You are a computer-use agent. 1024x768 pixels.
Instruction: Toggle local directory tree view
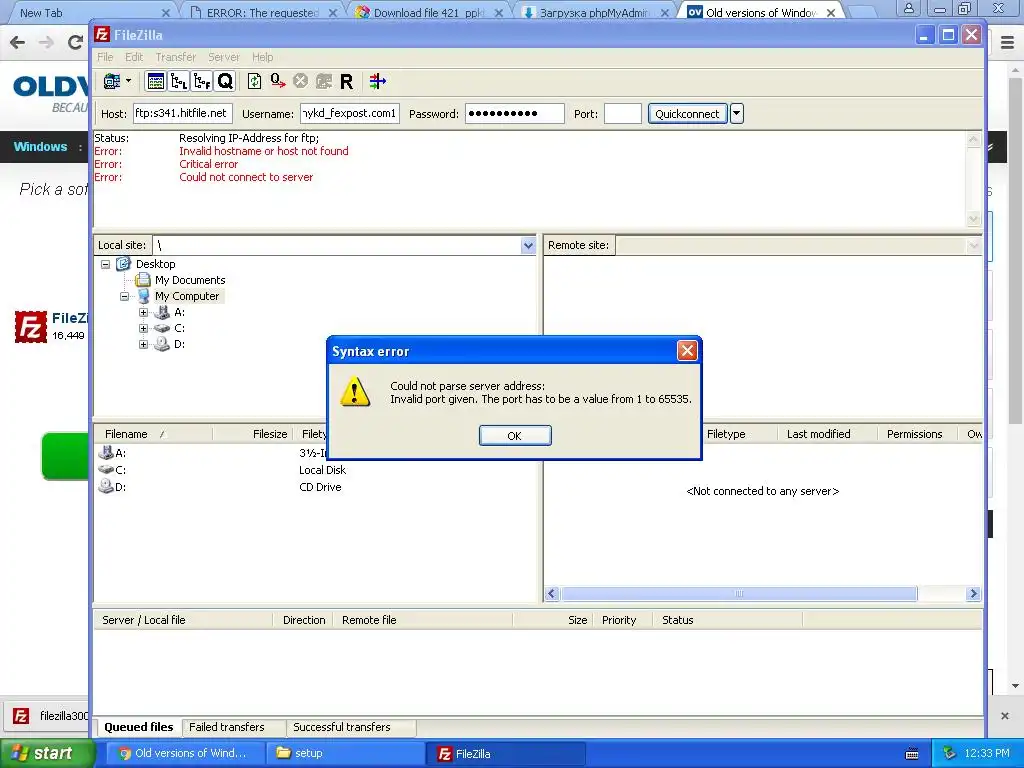tap(178, 81)
